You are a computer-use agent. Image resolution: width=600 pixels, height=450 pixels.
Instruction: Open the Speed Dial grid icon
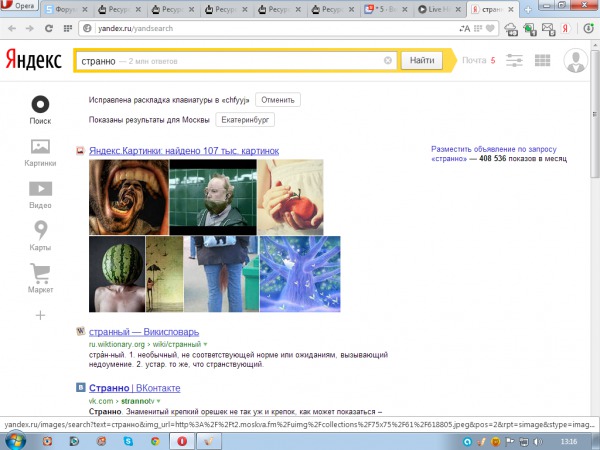(x=68, y=28)
